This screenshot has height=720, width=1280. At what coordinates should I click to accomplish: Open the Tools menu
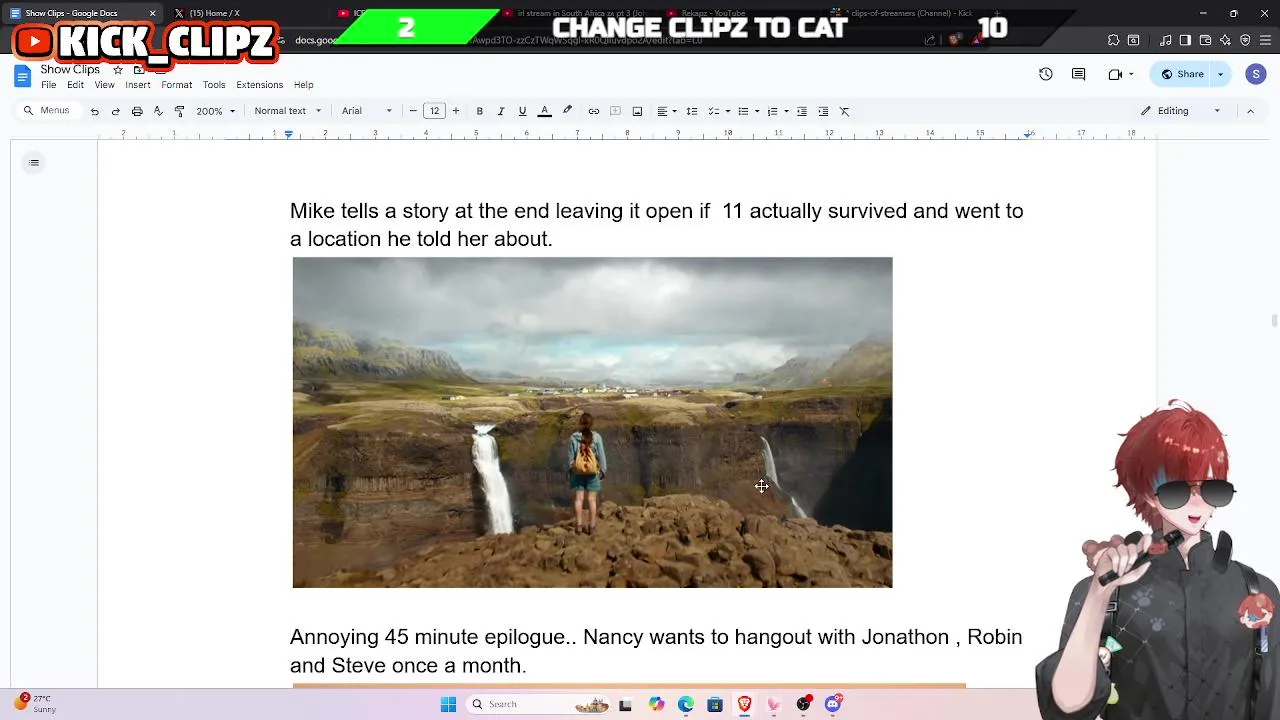(214, 85)
